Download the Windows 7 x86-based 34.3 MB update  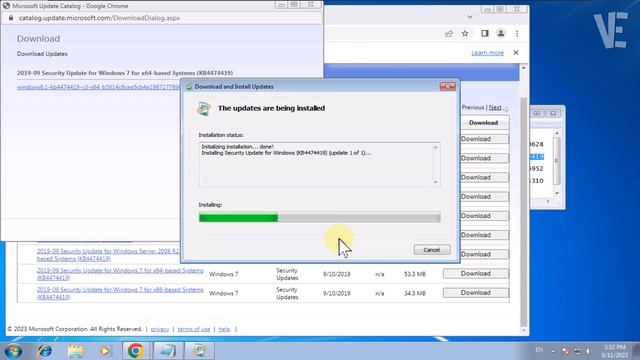click(476, 293)
